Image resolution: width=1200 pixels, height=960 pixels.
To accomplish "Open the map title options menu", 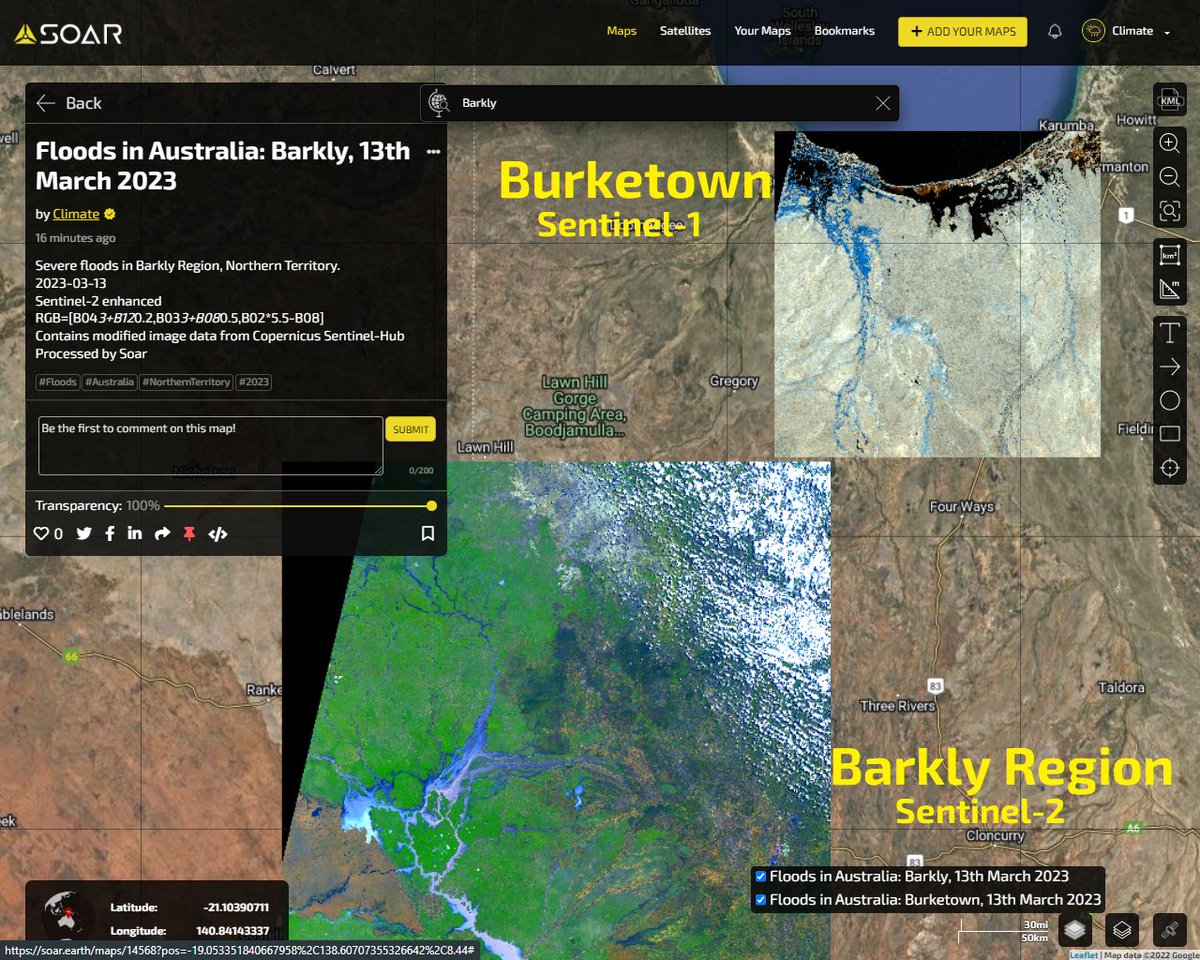I will [433, 150].
